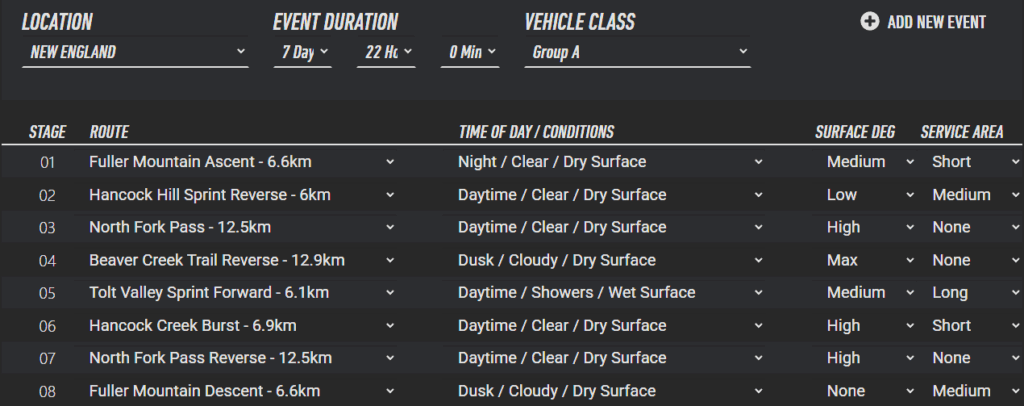Change stage 05 Long service area
The image size is (1024, 406).
1015,293
